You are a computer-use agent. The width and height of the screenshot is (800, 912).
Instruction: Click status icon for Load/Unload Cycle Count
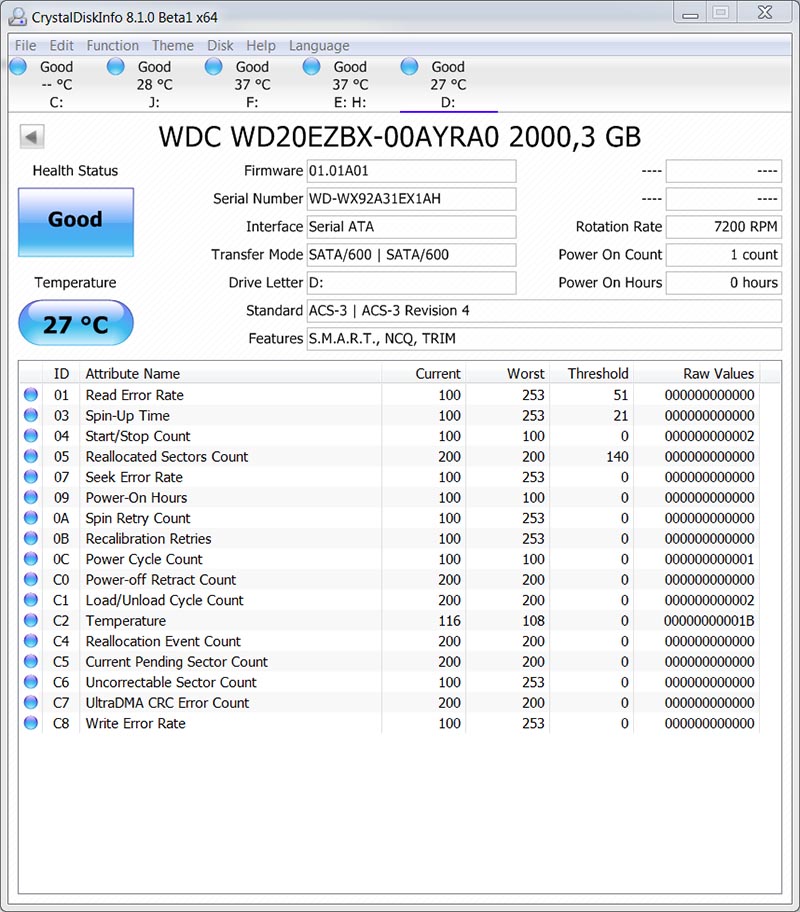tap(31, 600)
